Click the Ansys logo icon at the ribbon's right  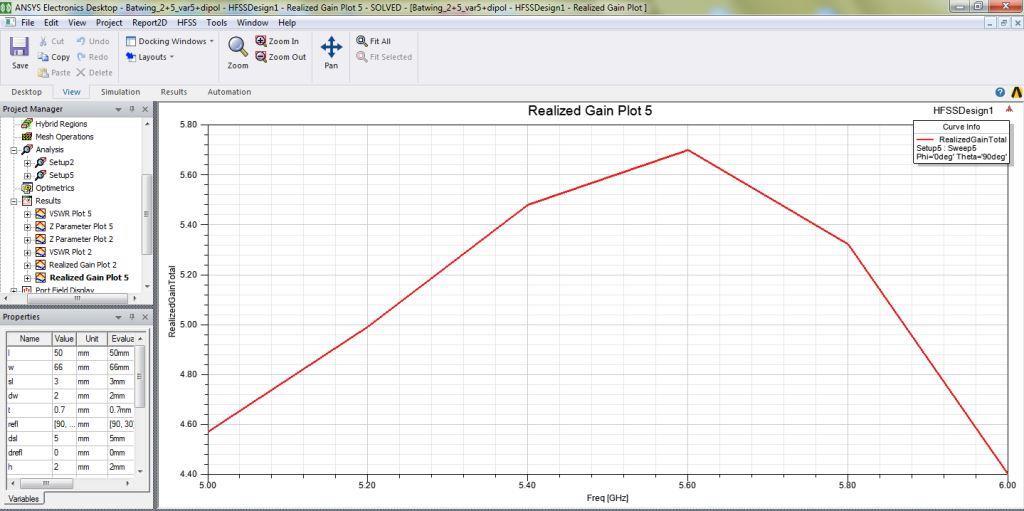(1016, 92)
